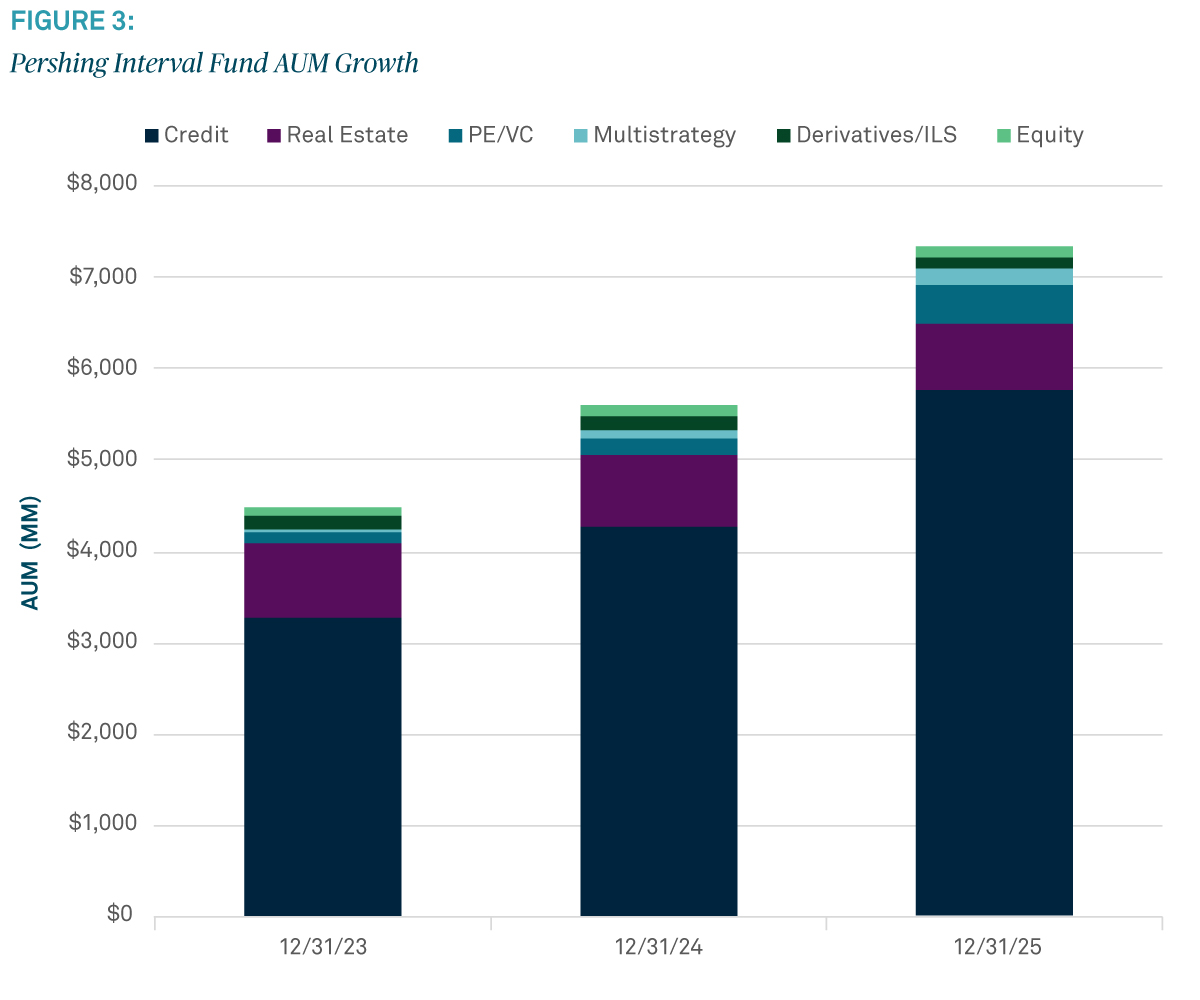Select the 12/31/24 axis label

(x=658, y=947)
